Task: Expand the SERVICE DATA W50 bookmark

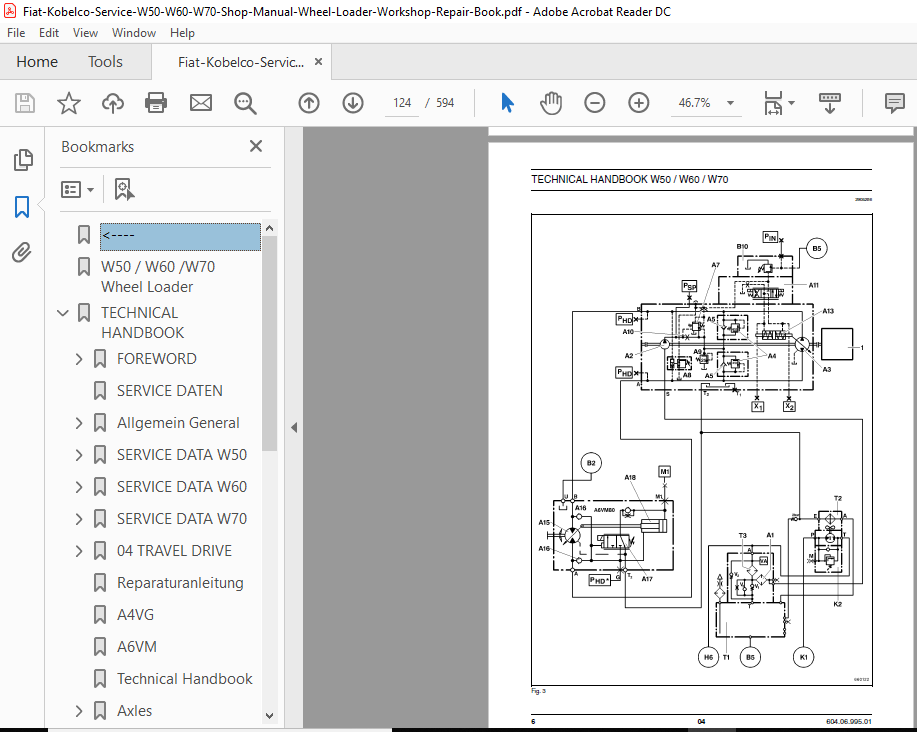Action: [x=79, y=455]
